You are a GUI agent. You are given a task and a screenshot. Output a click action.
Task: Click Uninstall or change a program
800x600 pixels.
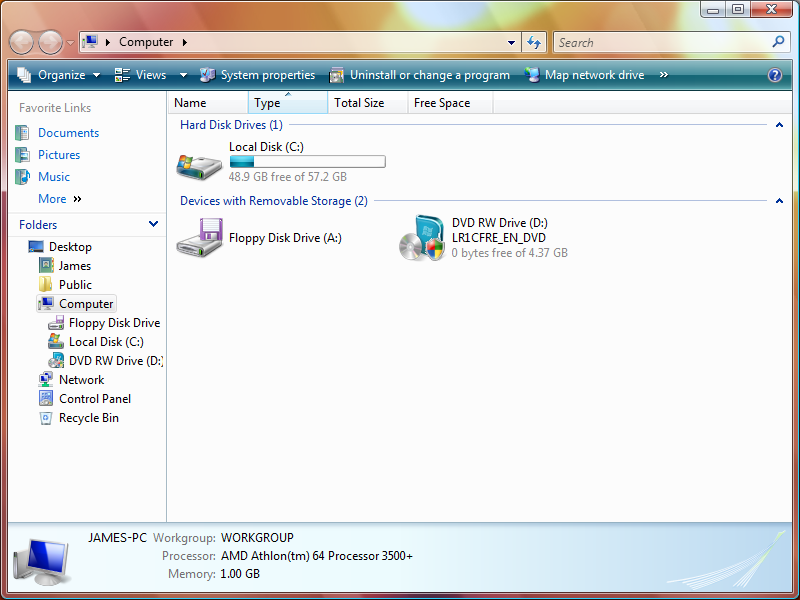[419, 75]
